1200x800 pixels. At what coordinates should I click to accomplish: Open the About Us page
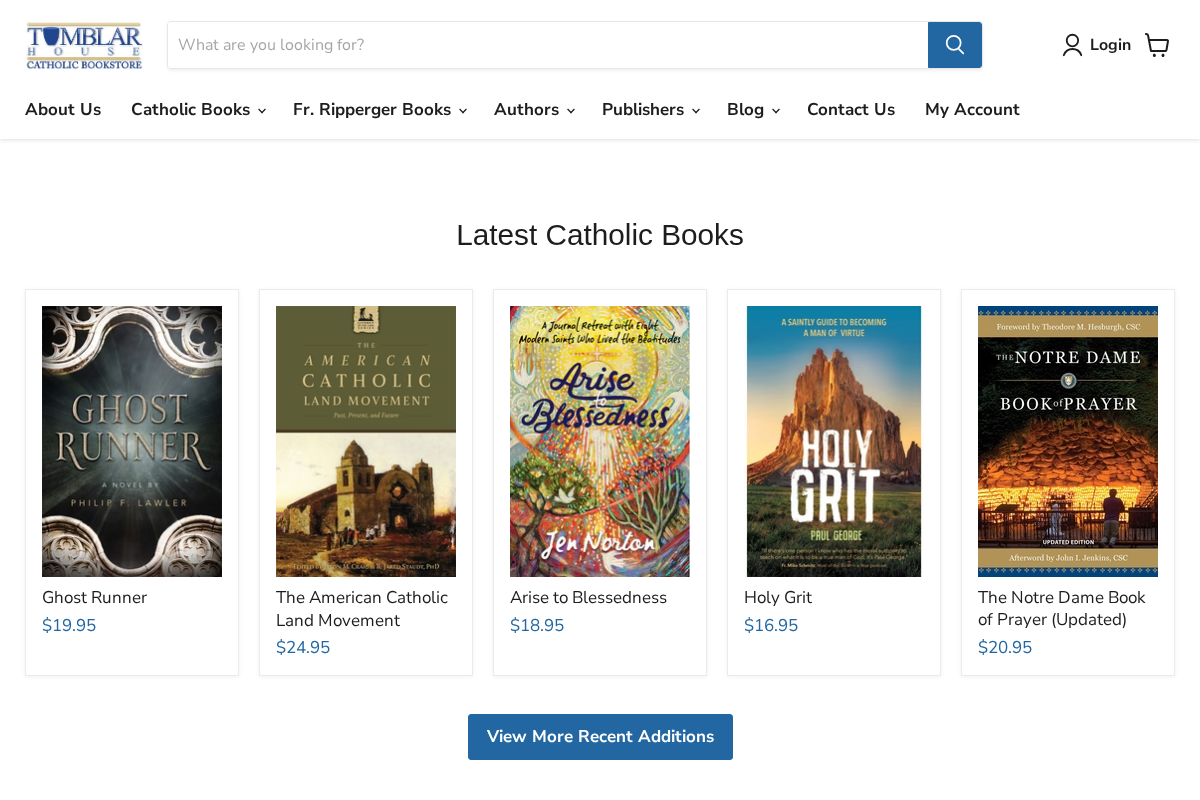pyautogui.click(x=63, y=110)
